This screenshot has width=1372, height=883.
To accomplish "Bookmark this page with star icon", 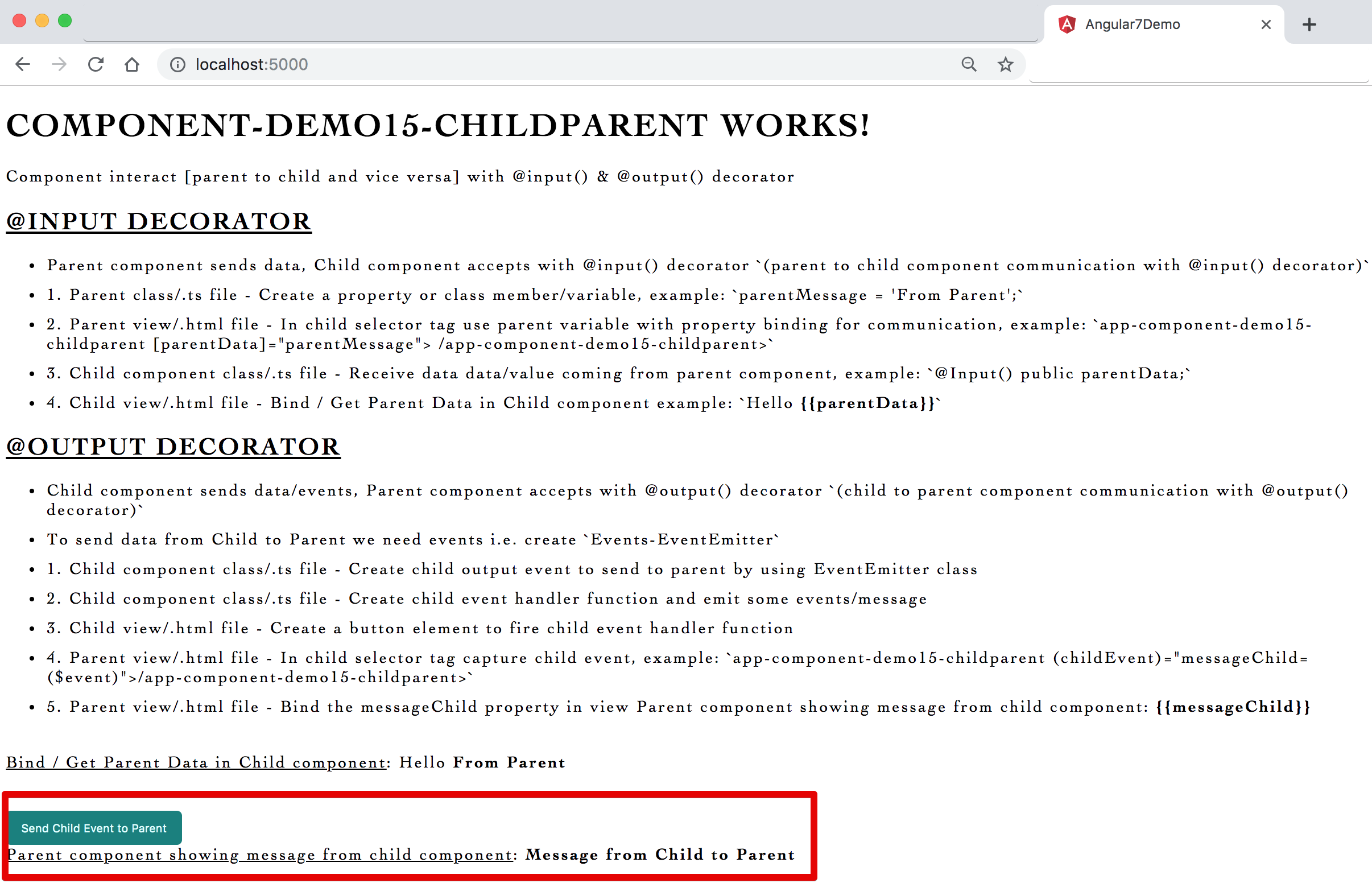I will coord(1005,64).
